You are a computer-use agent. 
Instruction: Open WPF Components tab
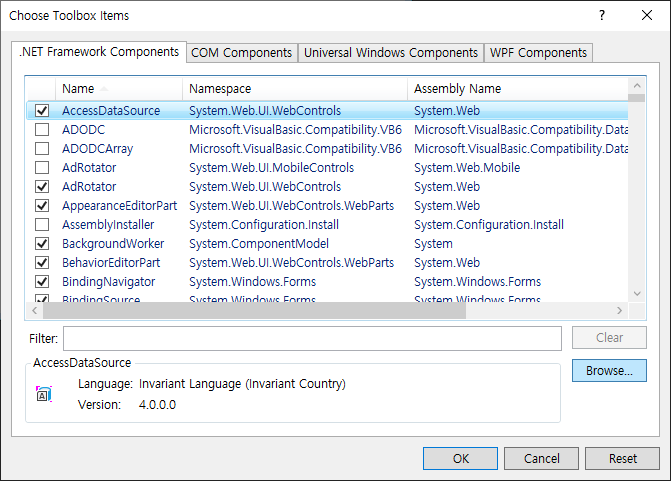538,53
